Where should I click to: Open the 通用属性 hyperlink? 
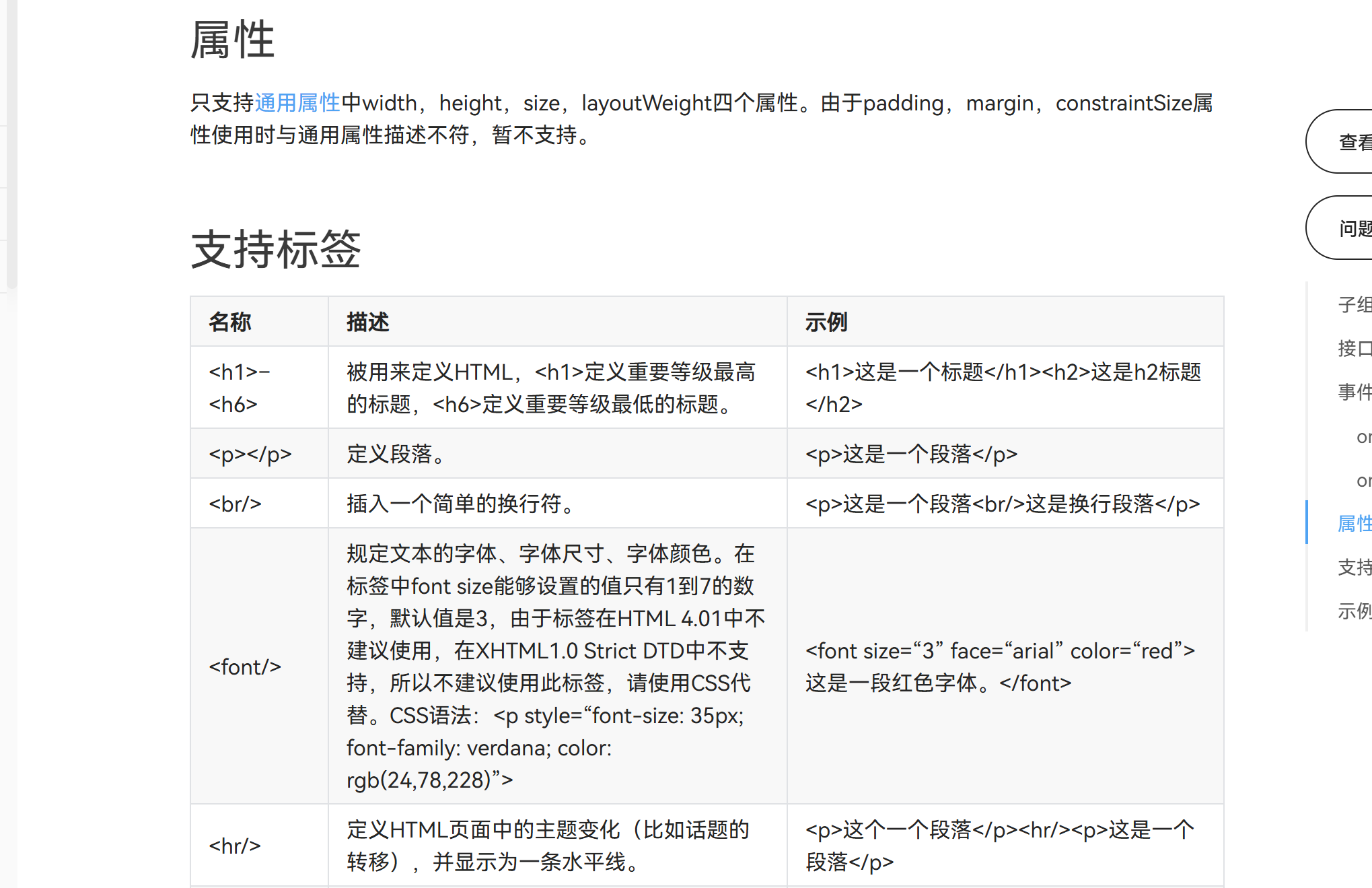click(x=297, y=103)
